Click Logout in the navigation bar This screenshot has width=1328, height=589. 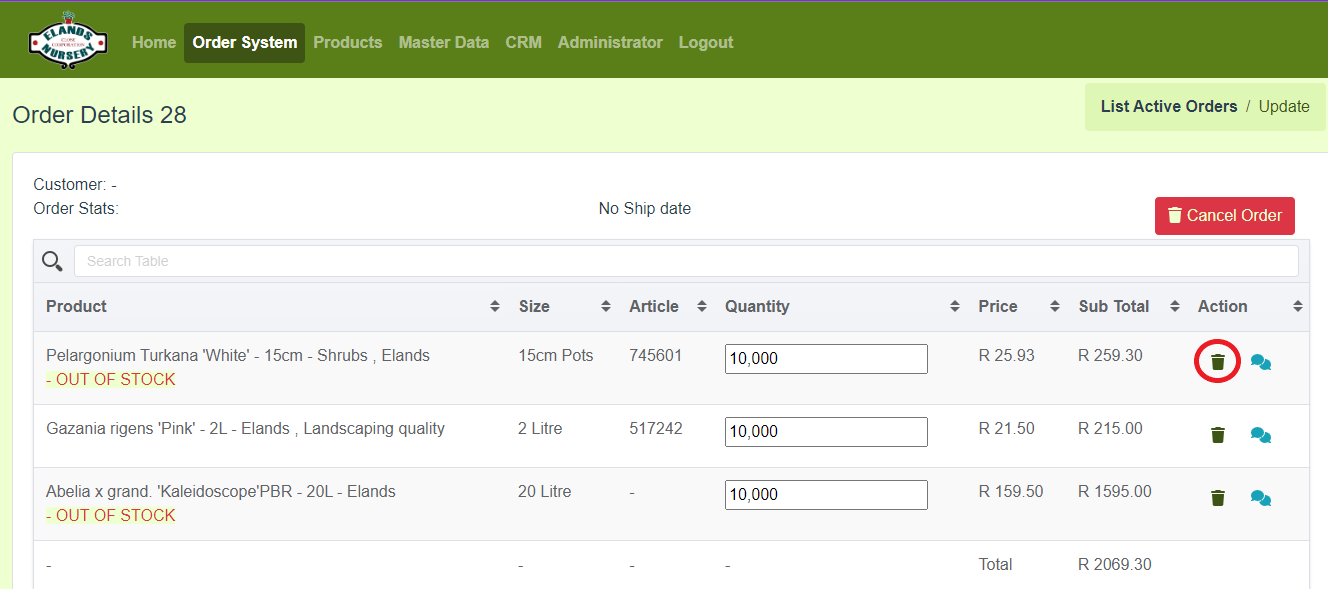(x=705, y=42)
